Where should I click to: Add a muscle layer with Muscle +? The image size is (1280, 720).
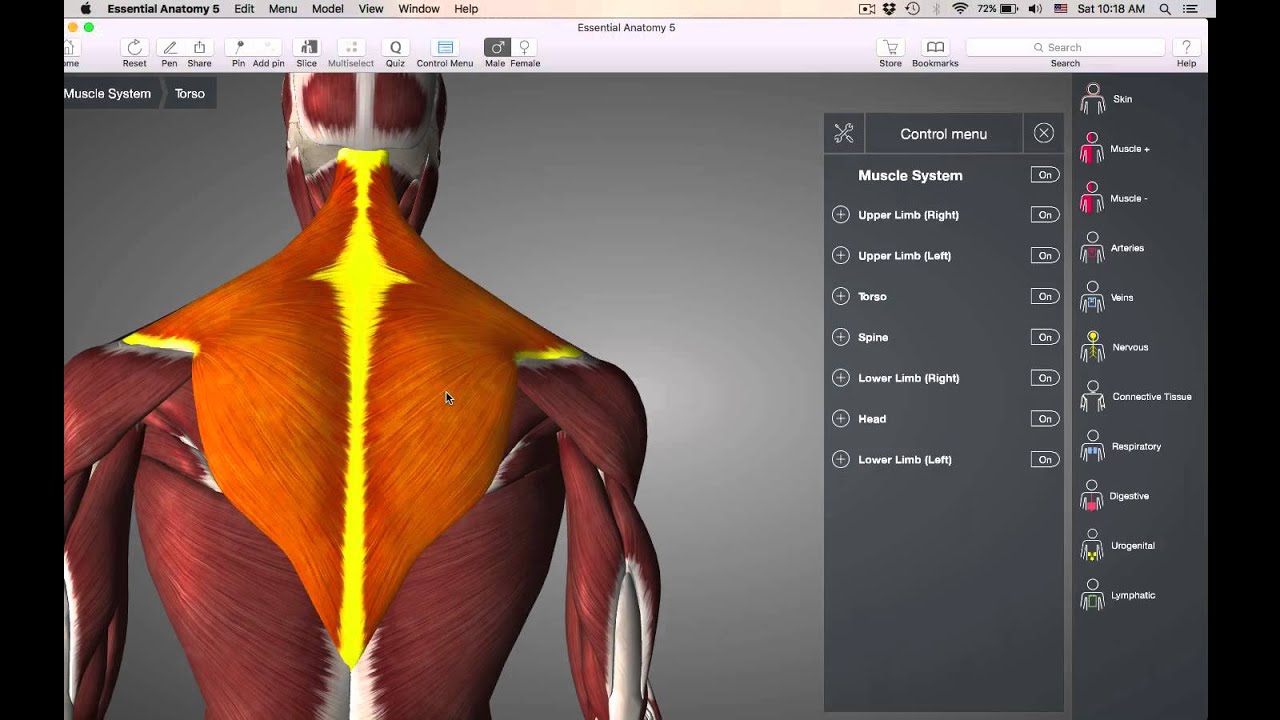[1115, 149]
